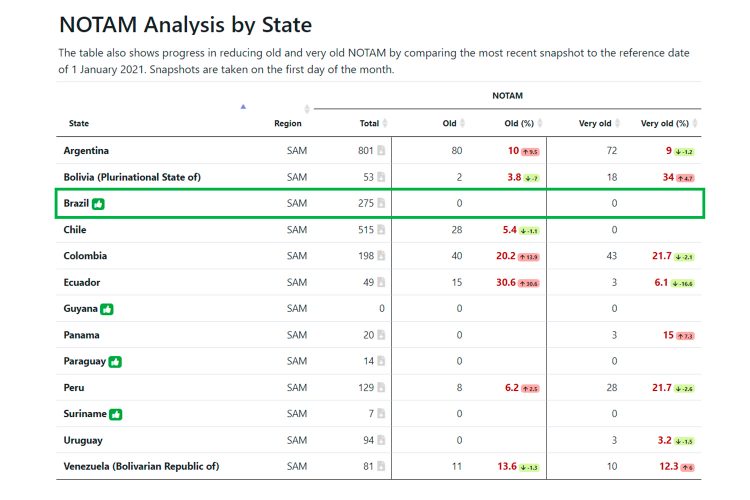Viewport: 750px width, 500px height.
Task: Select the Bolivia (Plurinational State of) row name
Action: pyautogui.click(x=132, y=177)
